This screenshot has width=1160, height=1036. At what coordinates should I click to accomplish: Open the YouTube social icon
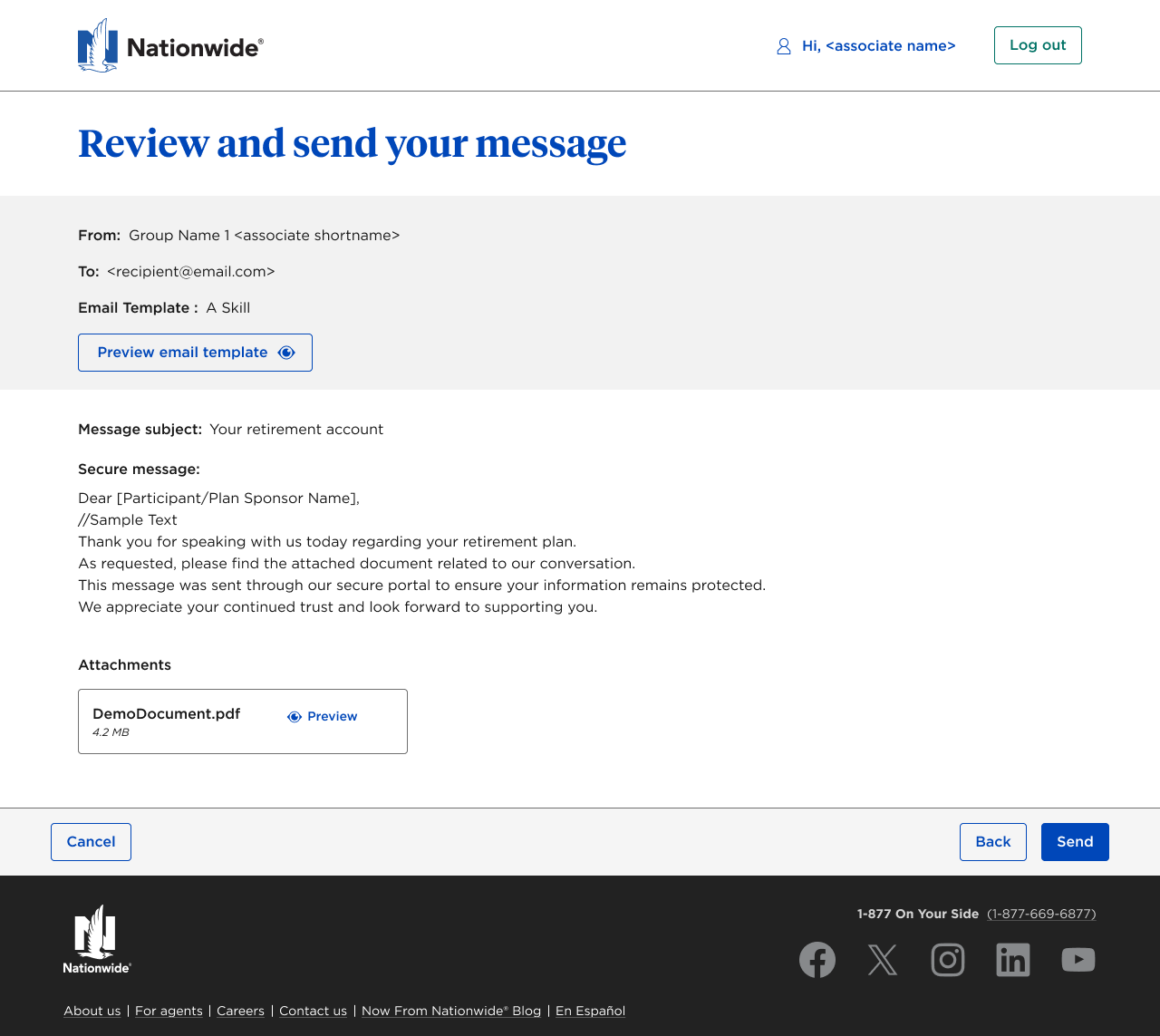pyautogui.click(x=1078, y=960)
